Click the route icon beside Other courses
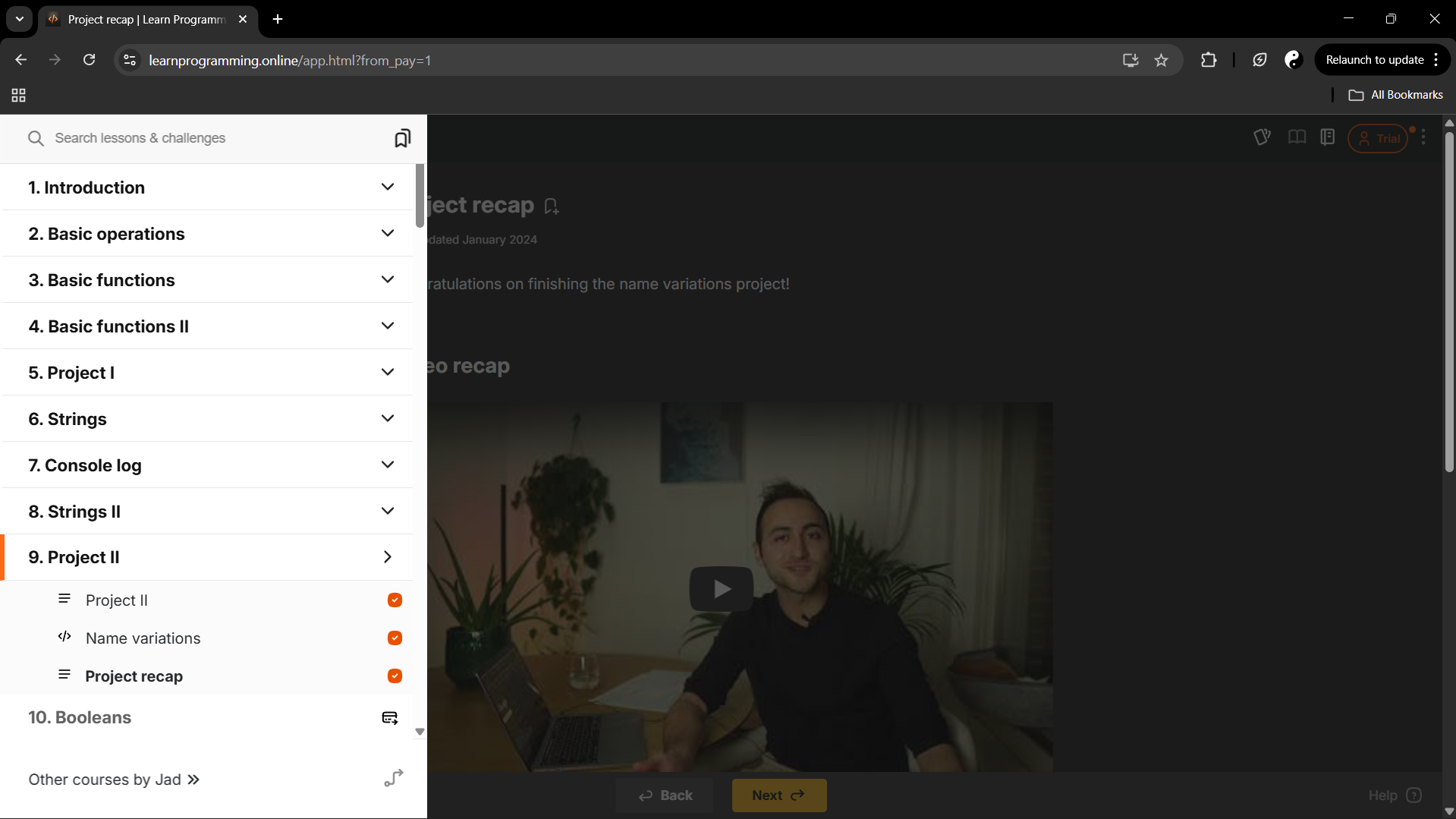The height and width of the screenshot is (819, 1456). (x=393, y=779)
